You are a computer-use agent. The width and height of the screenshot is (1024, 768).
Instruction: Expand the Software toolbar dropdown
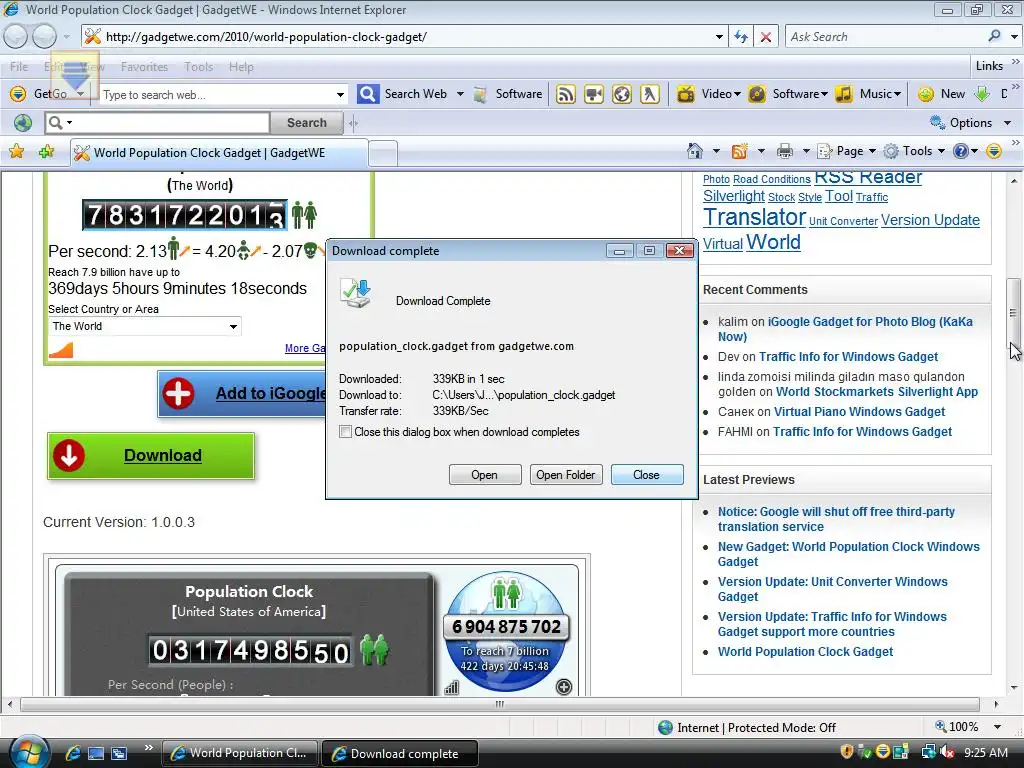[x=824, y=94]
